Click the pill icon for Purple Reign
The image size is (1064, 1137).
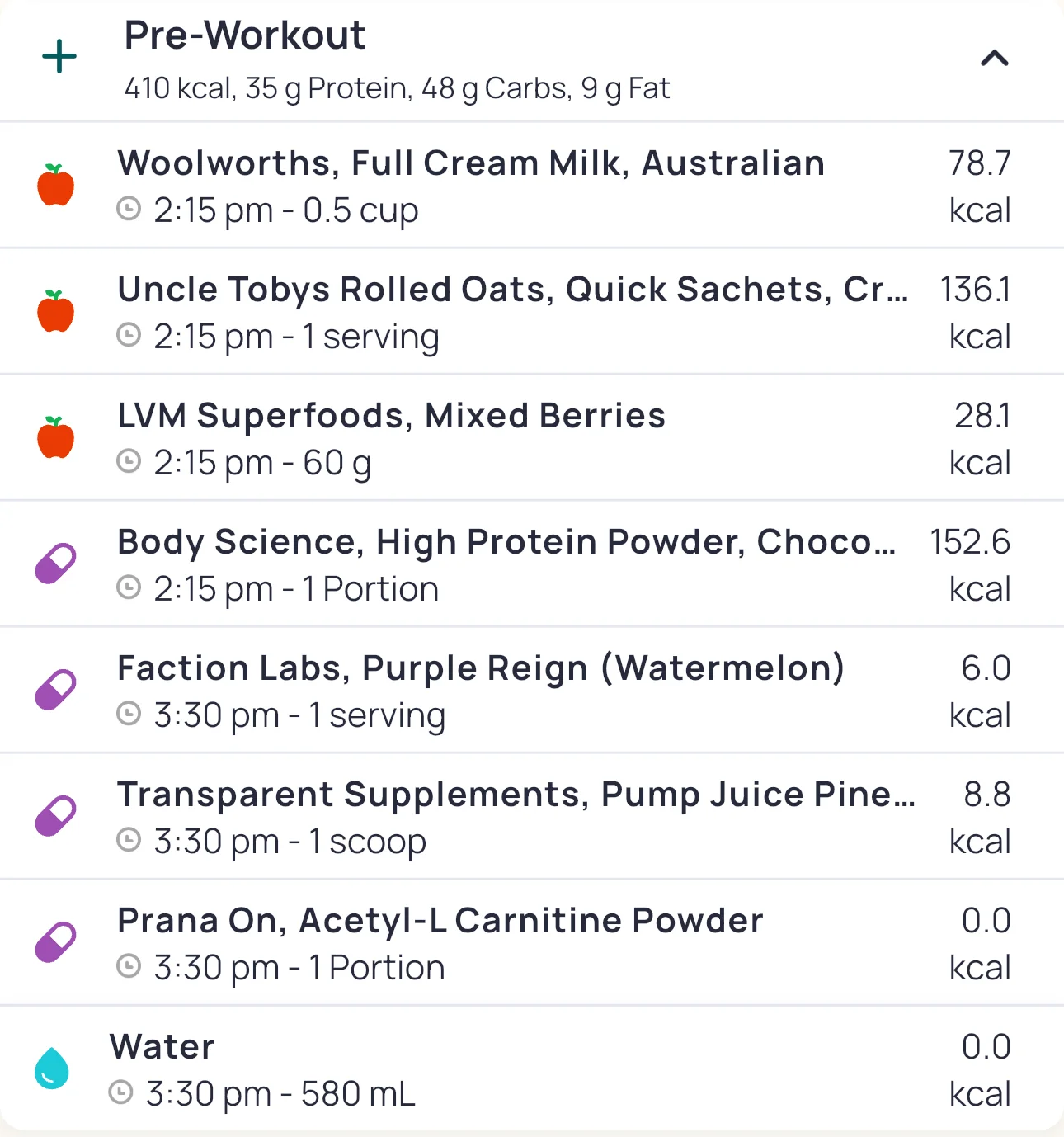point(56,690)
